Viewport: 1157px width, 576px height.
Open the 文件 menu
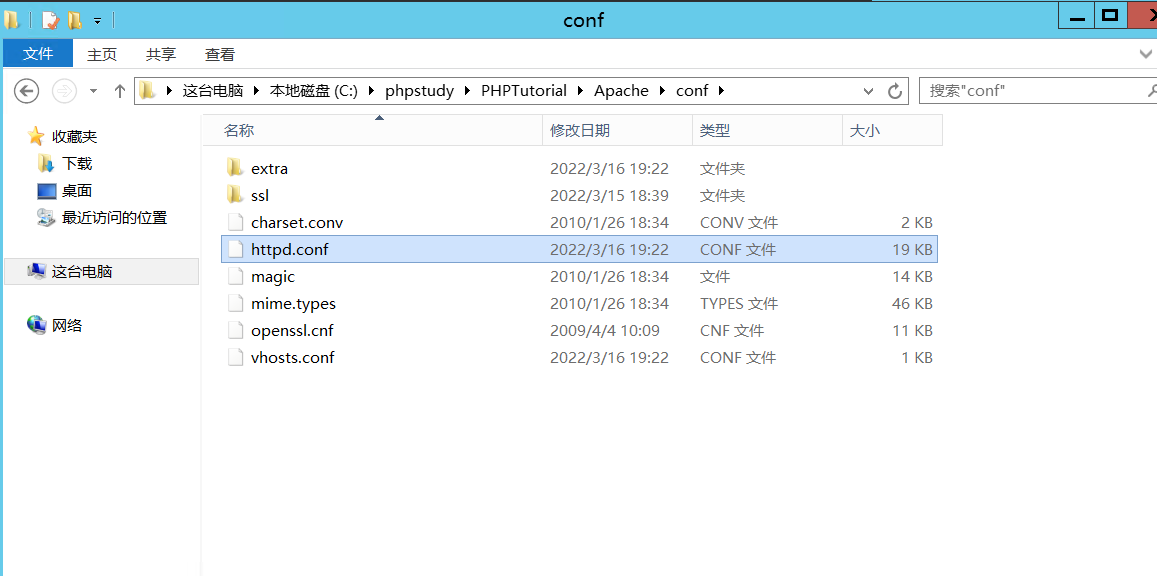coord(38,53)
